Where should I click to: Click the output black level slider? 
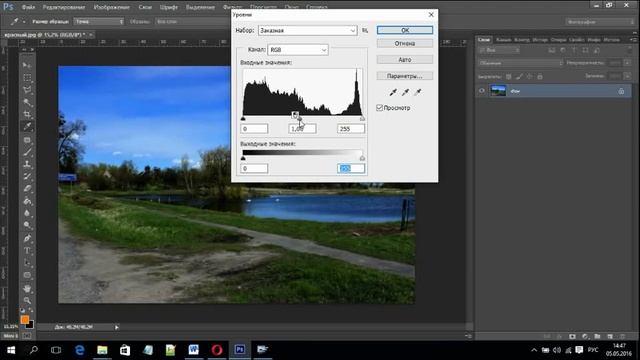click(243, 158)
